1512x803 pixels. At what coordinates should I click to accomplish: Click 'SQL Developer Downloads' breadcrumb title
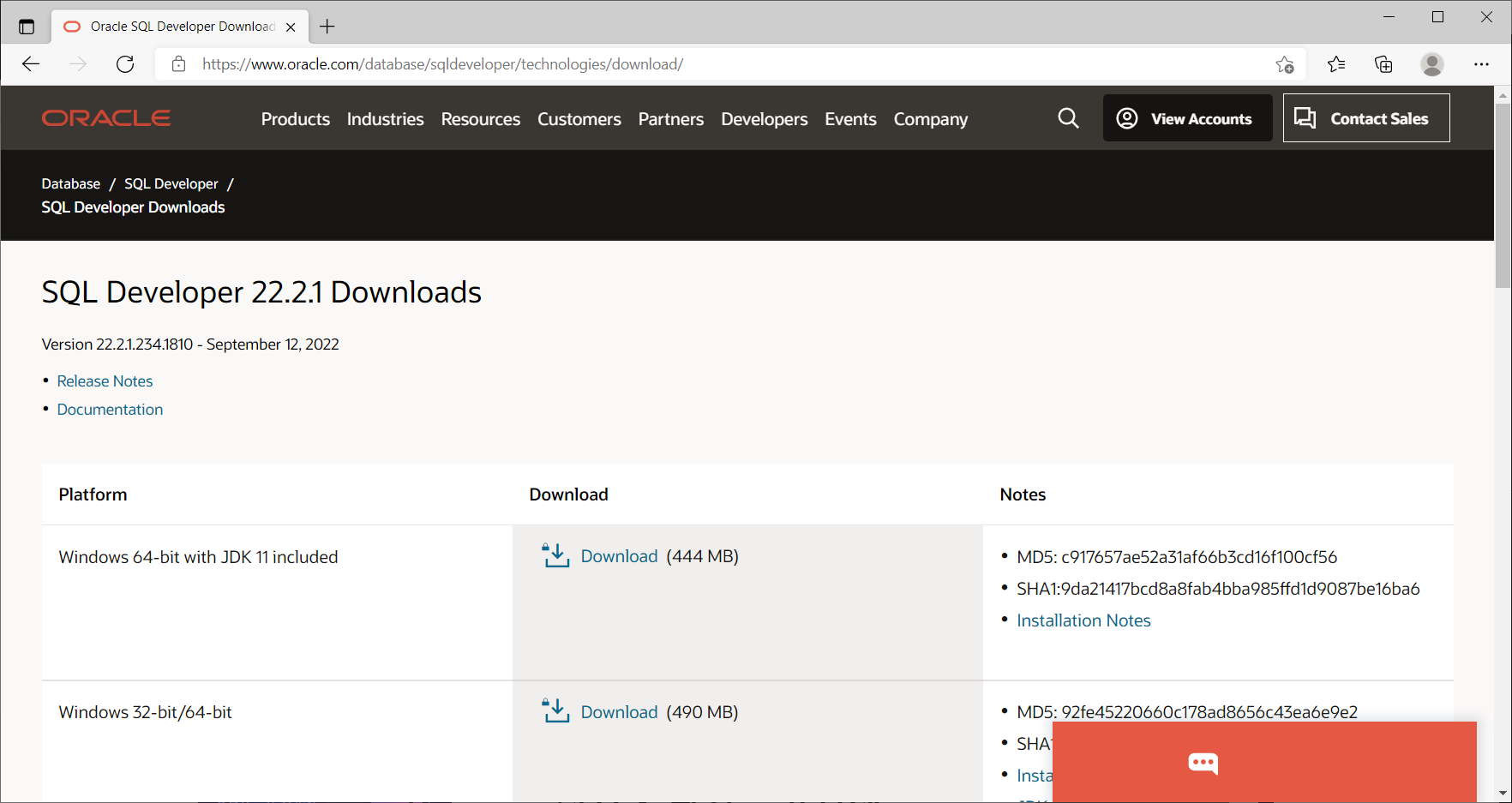pos(133,207)
